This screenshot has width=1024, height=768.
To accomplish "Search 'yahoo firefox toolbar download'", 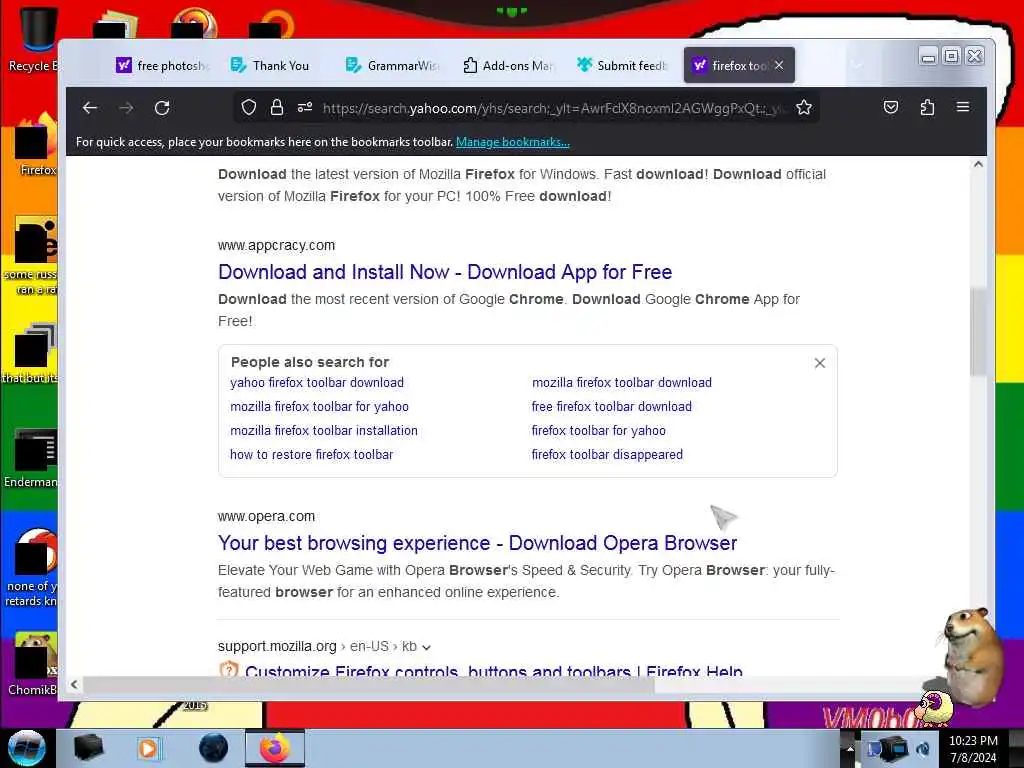I will pos(317,383).
